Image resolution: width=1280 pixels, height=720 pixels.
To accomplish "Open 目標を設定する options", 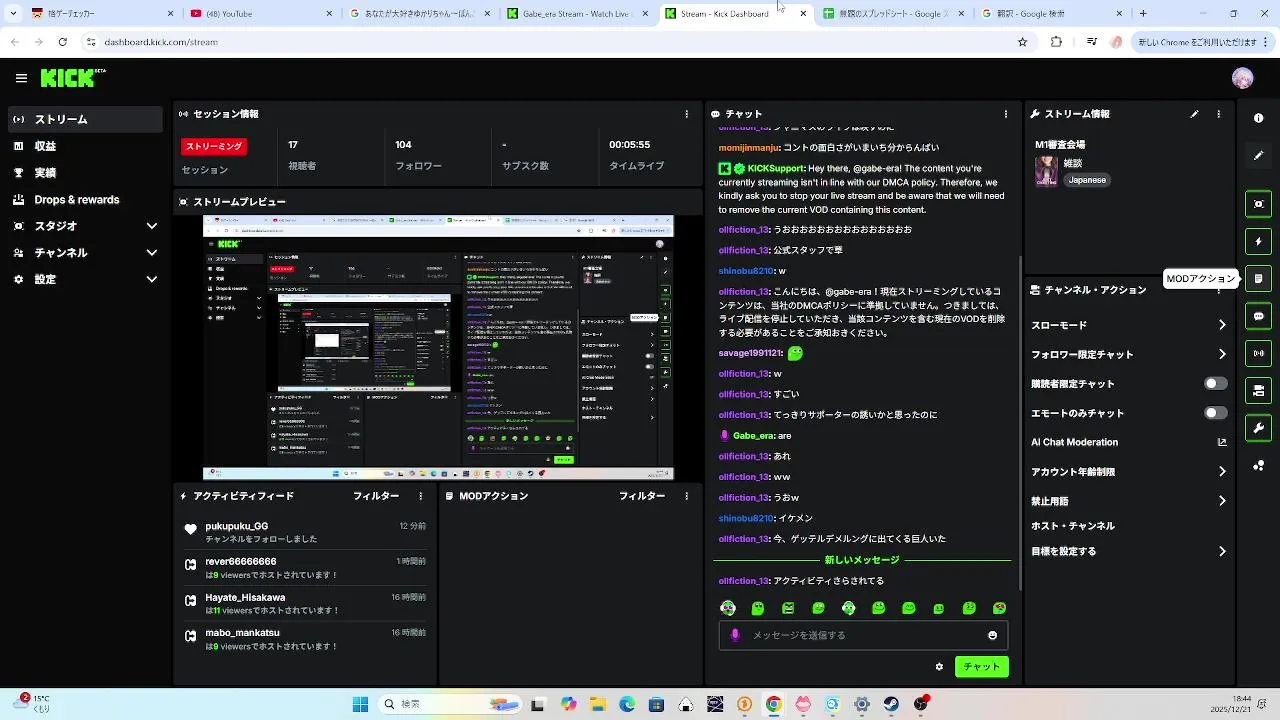I will pos(1129,551).
